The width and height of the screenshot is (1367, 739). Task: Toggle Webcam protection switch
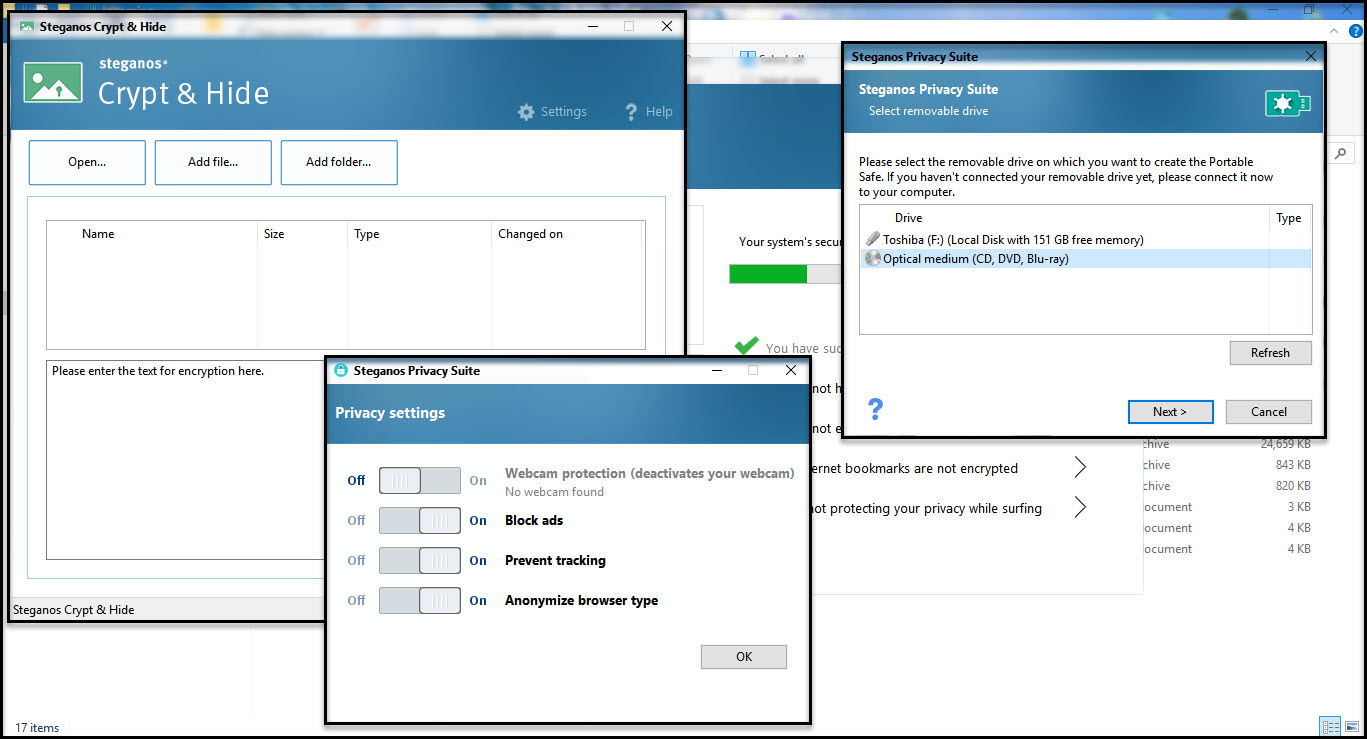pyautogui.click(x=419, y=480)
